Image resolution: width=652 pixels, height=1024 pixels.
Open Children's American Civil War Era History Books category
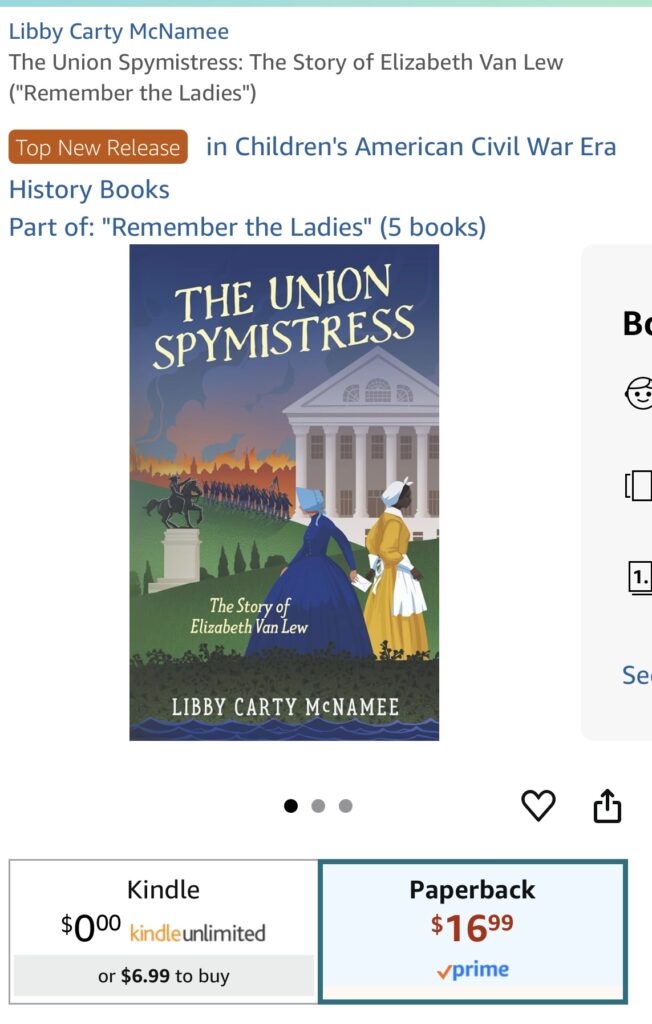(410, 148)
